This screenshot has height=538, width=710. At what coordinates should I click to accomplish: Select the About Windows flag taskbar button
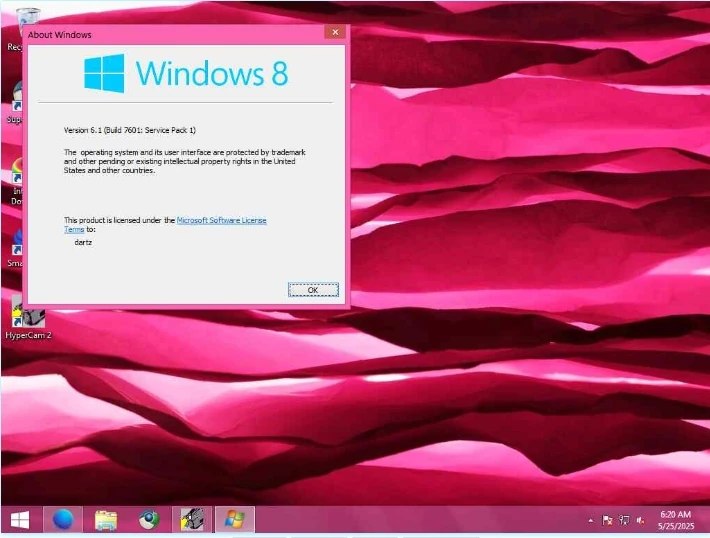pyautogui.click(x=235, y=519)
